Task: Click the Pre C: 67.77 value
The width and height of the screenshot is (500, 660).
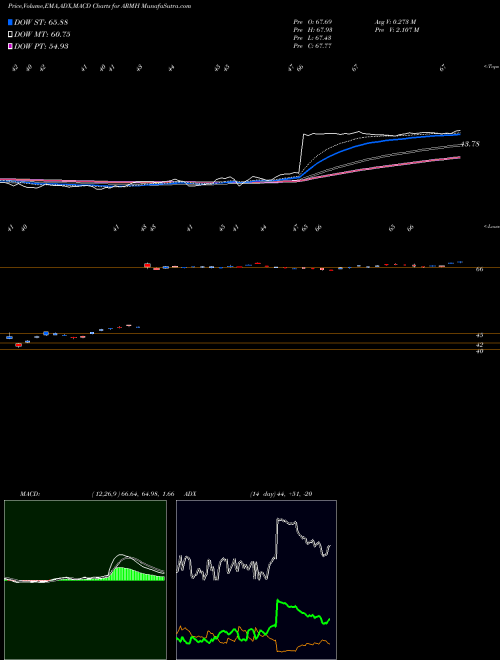Action: [312, 46]
